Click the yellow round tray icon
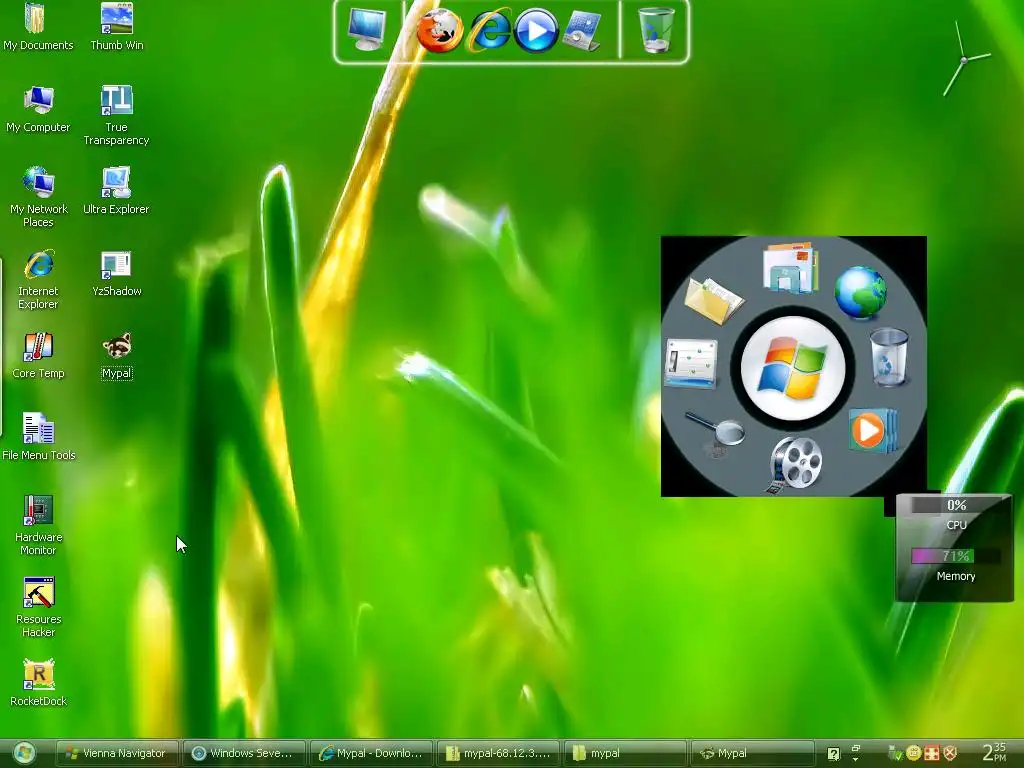Image resolution: width=1024 pixels, height=768 pixels. point(914,753)
